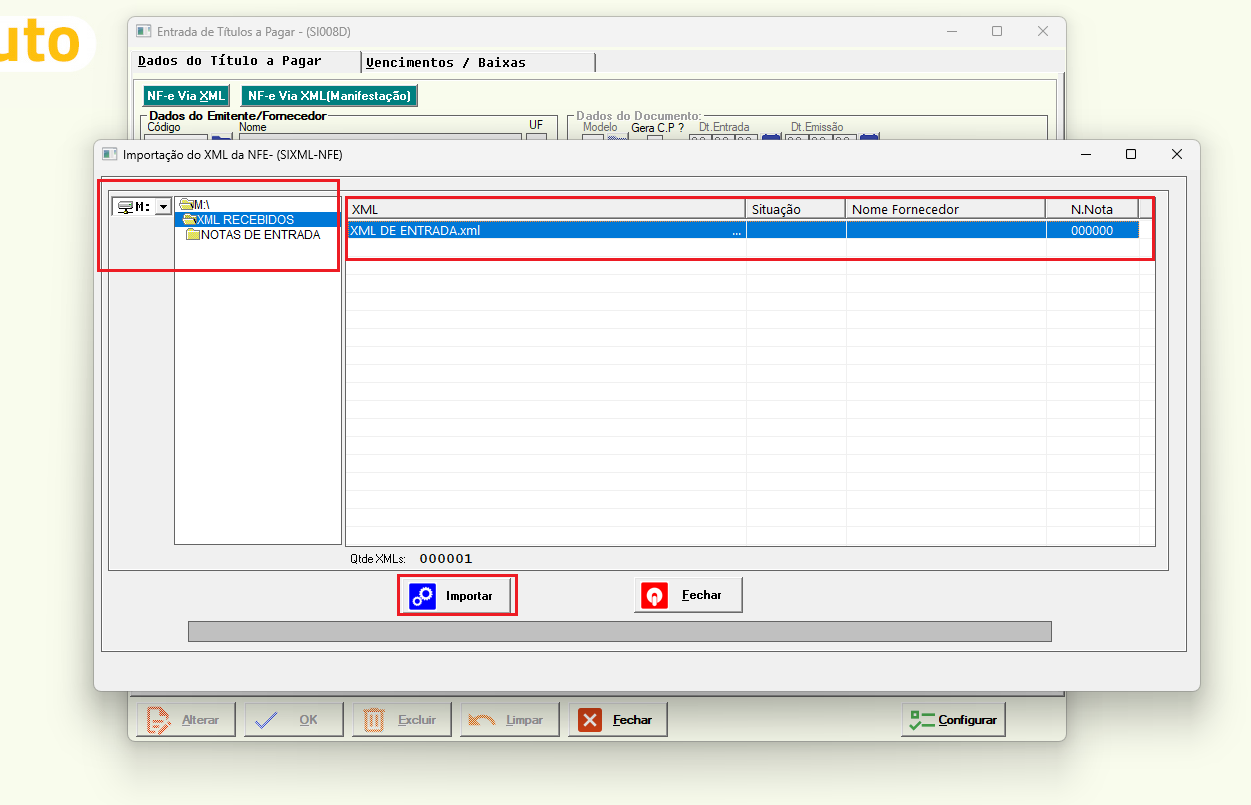1251x805 pixels.
Task: Click Fechar in the Entrada de Títulos window
Action: [618, 720]
